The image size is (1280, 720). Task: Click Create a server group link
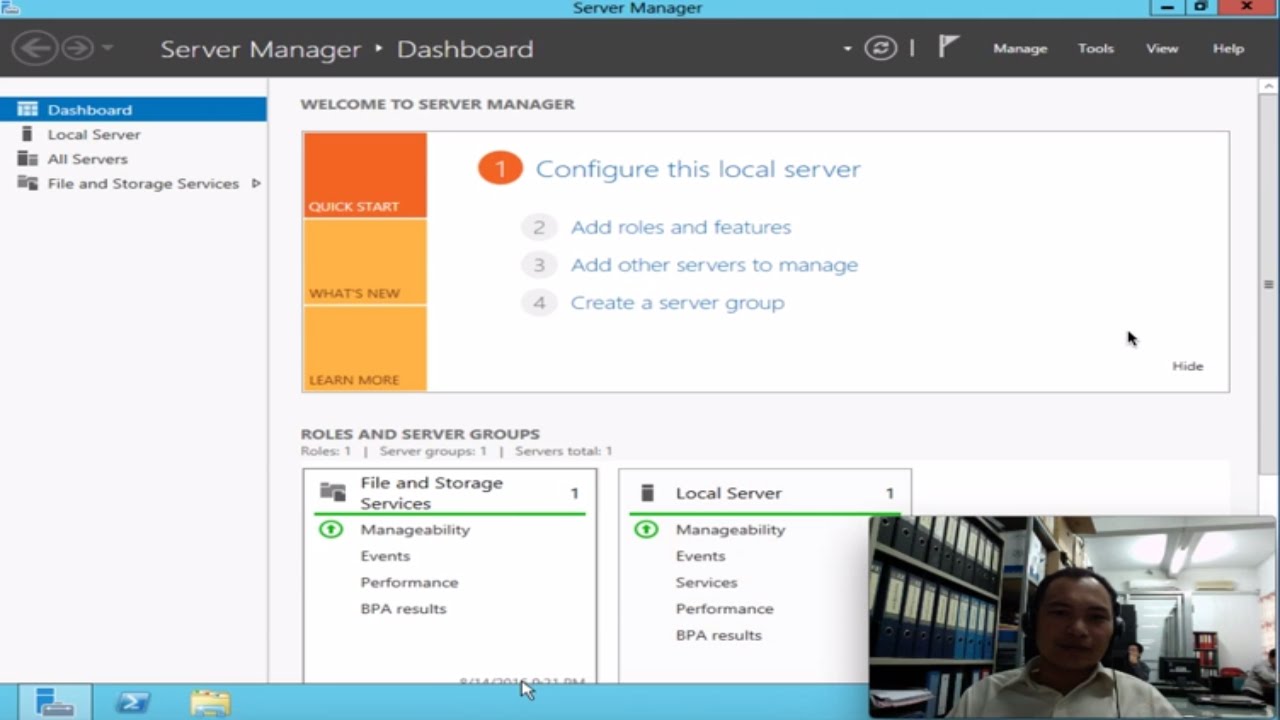677,303
